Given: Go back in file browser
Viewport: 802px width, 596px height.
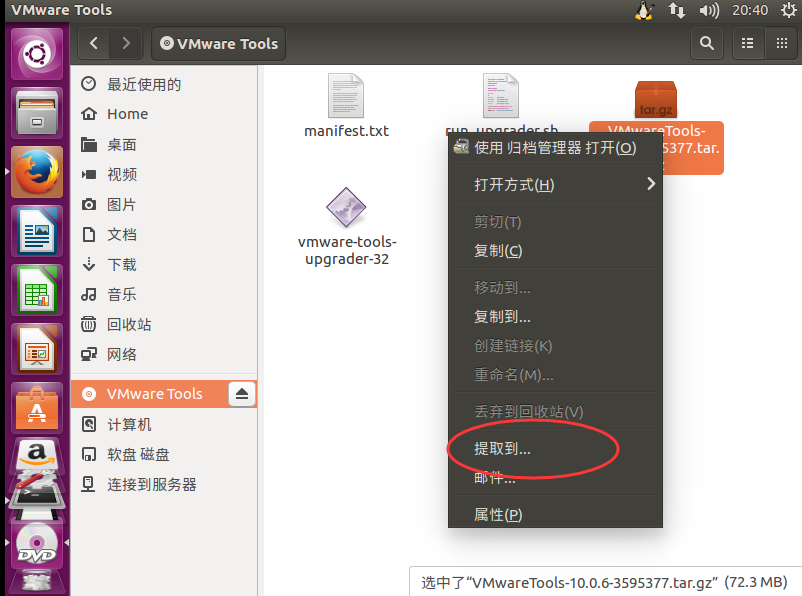Looking at the screenshot, I should click(x=94, y=43).
